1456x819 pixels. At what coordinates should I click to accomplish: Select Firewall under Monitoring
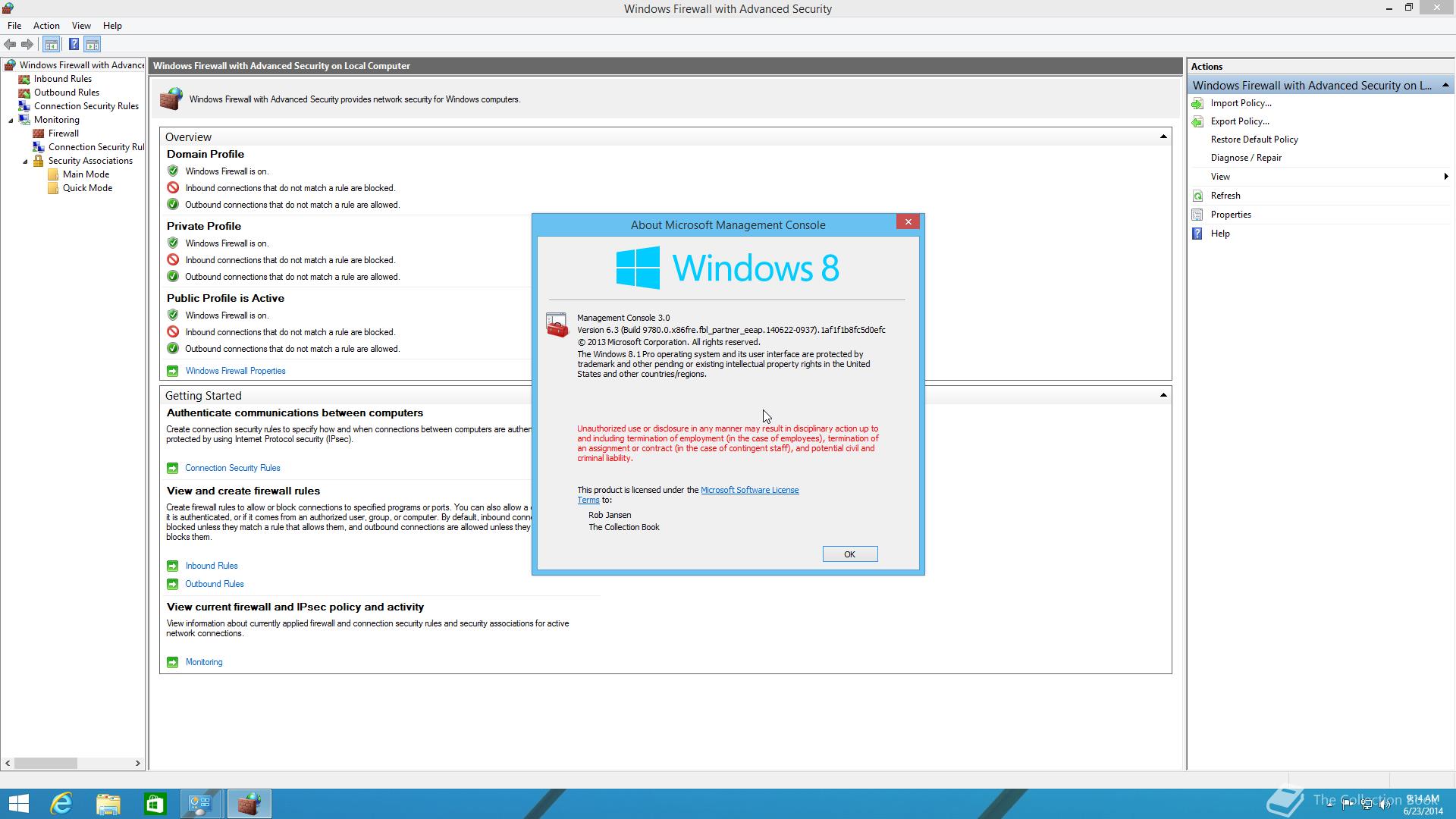pyautogui.click(x=63, y=133)
